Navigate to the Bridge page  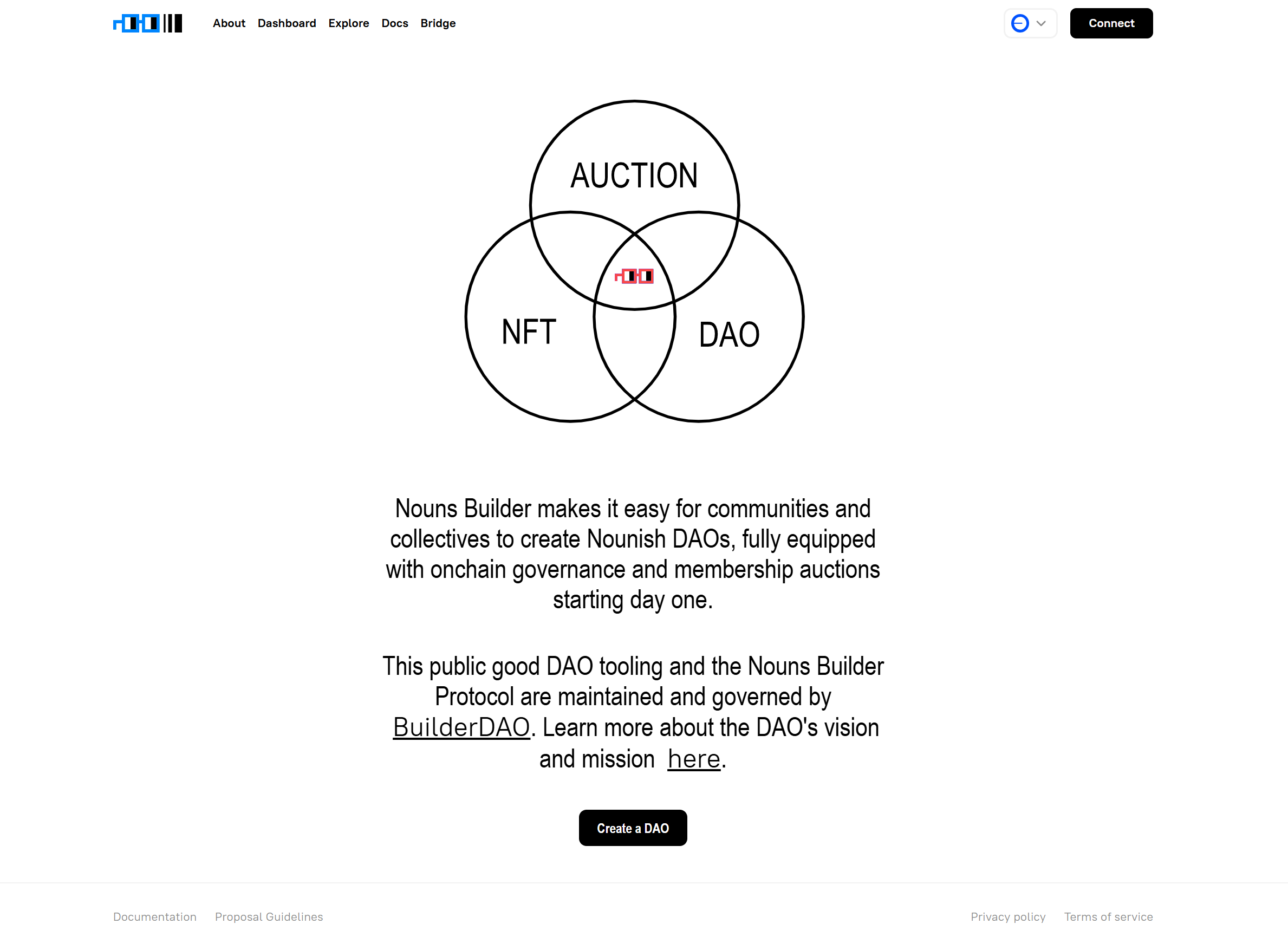click(x=437, y=23)
